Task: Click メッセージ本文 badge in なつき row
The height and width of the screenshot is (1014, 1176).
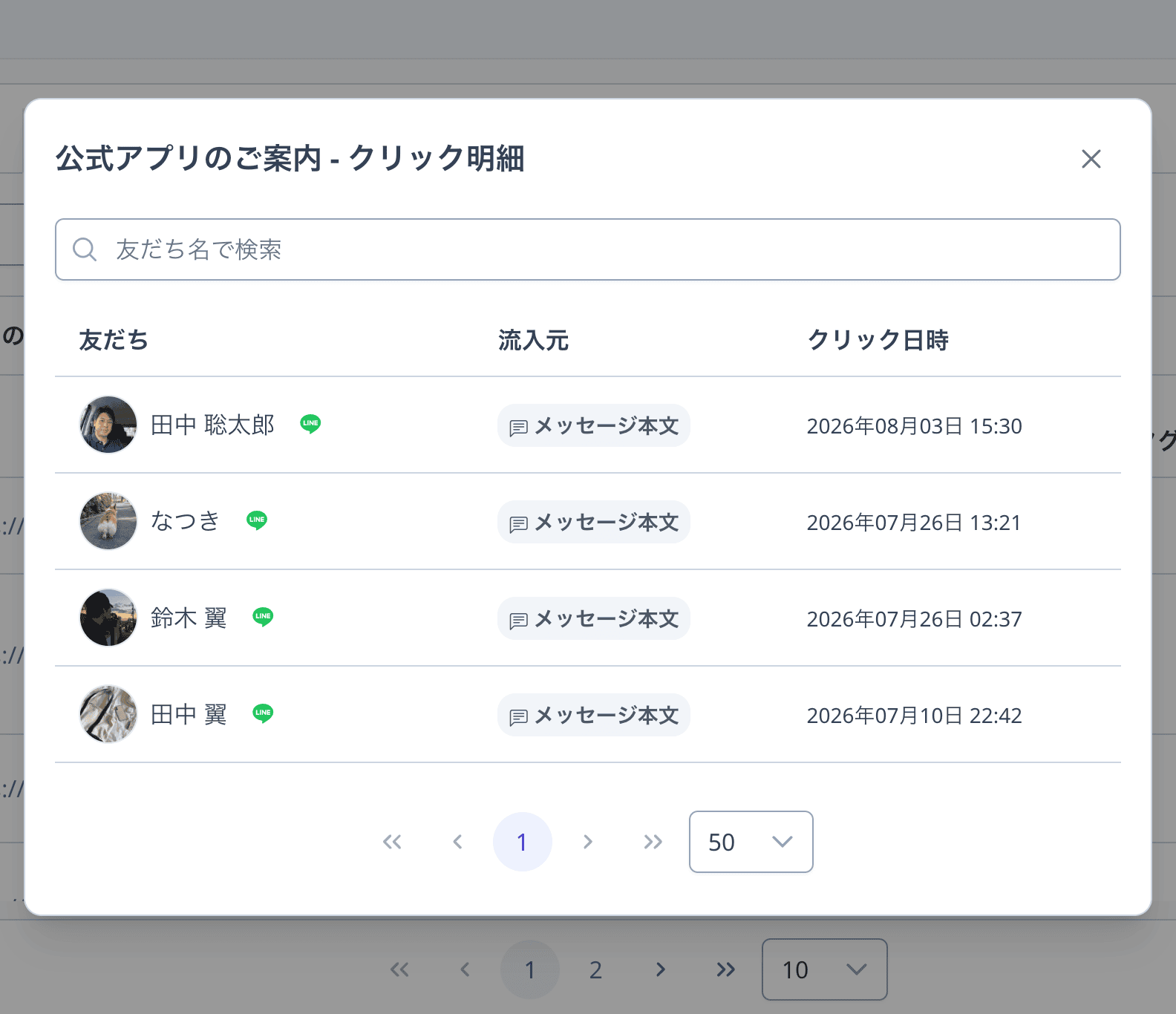Action: click(x=594, y=522)
